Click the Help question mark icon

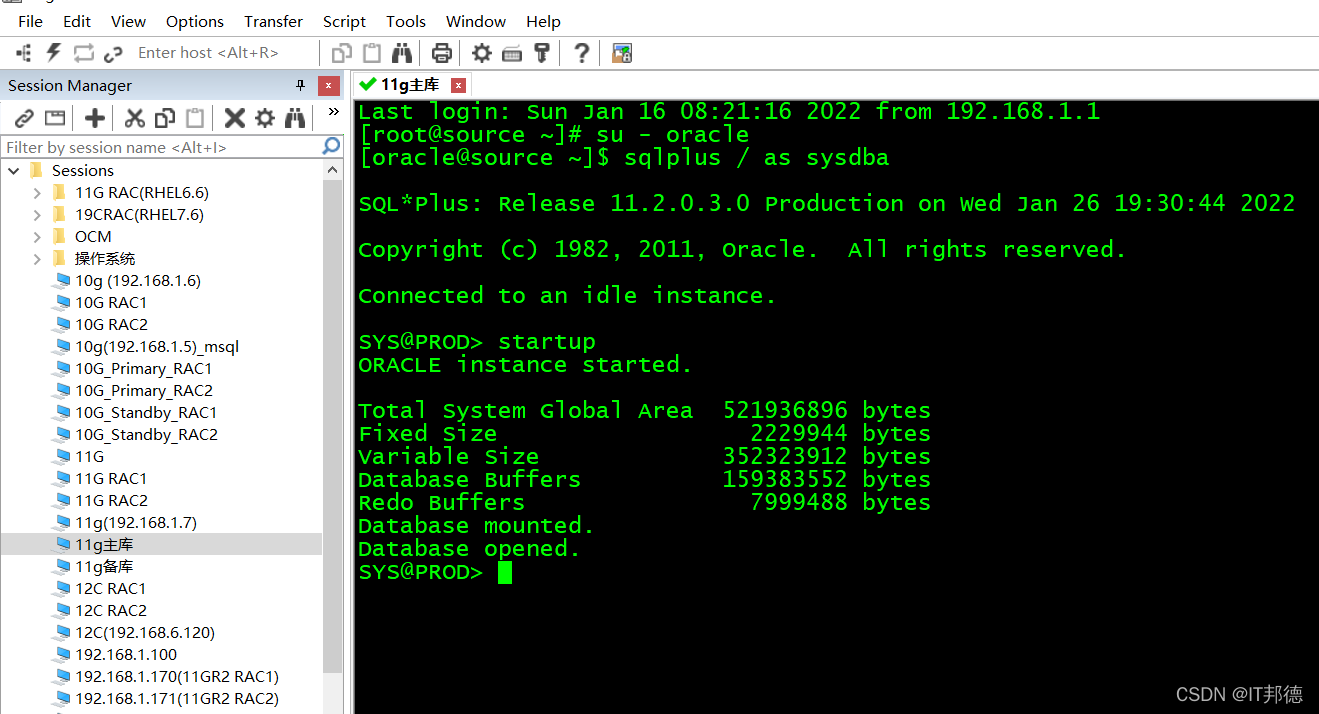(x=581, y=53)
